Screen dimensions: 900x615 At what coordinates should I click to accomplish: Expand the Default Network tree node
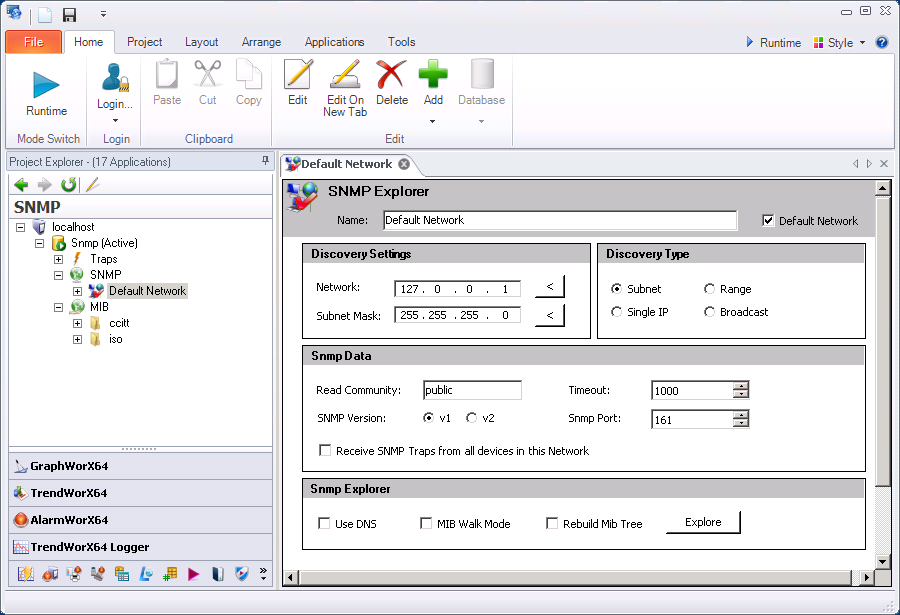[77, 291]
